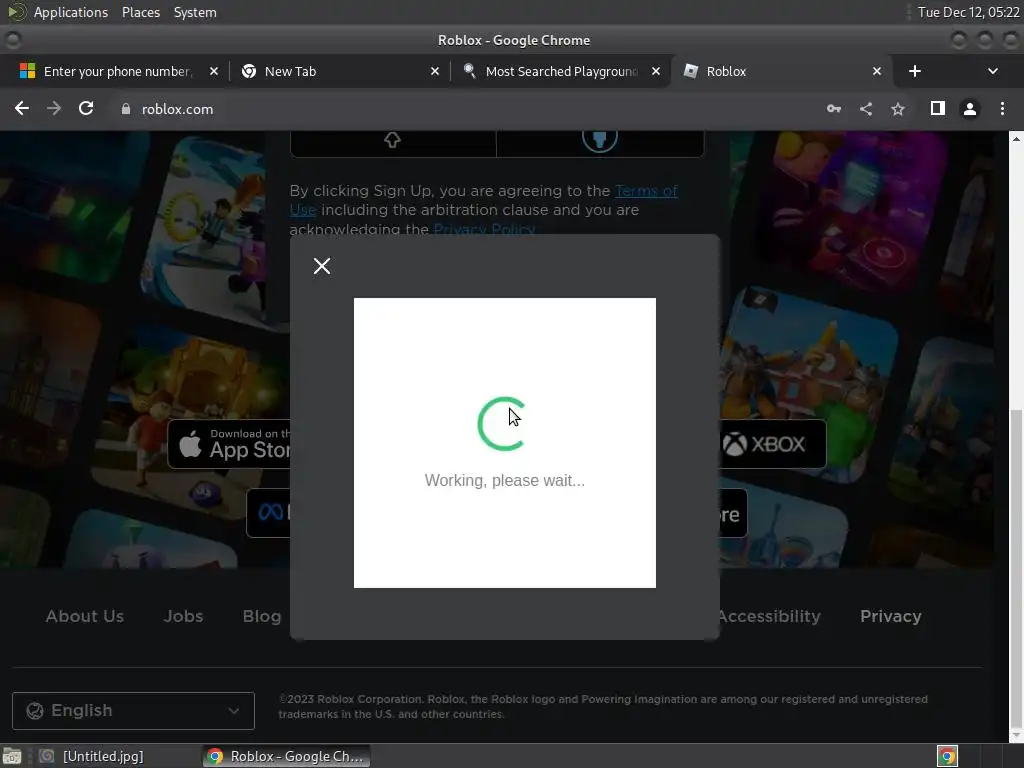Click the Meta Quest badge

268,513
